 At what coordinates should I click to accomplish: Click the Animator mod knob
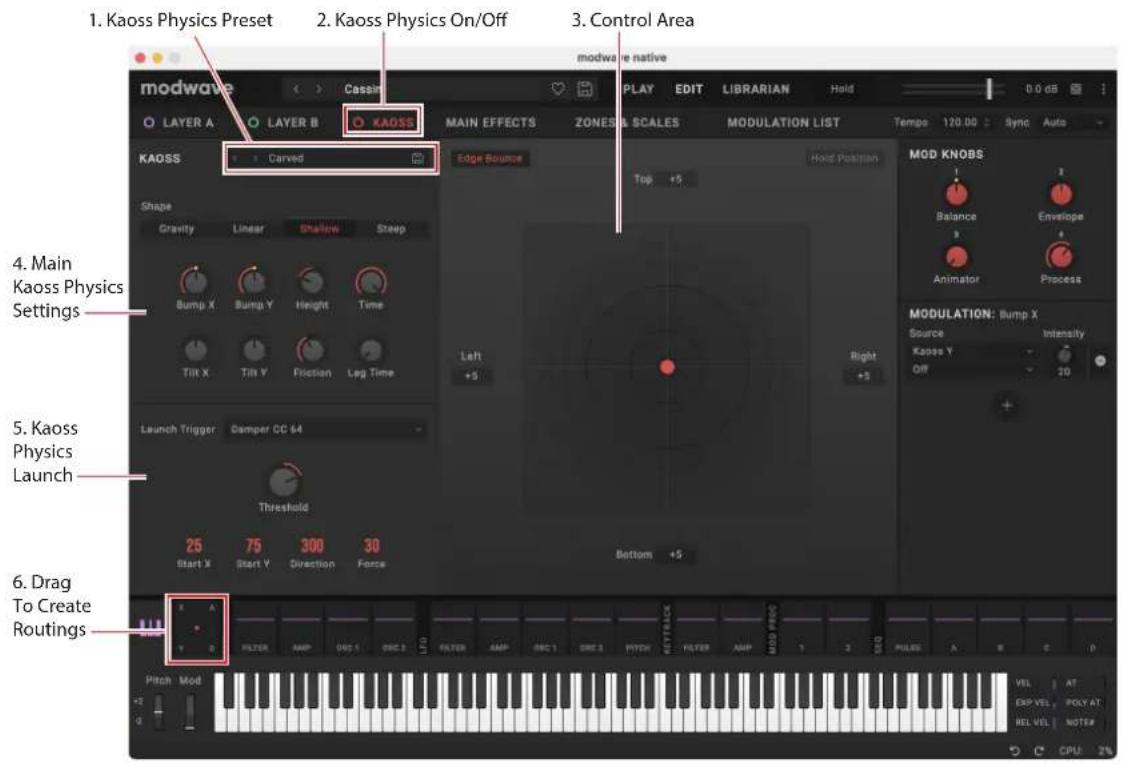[956, 256]
